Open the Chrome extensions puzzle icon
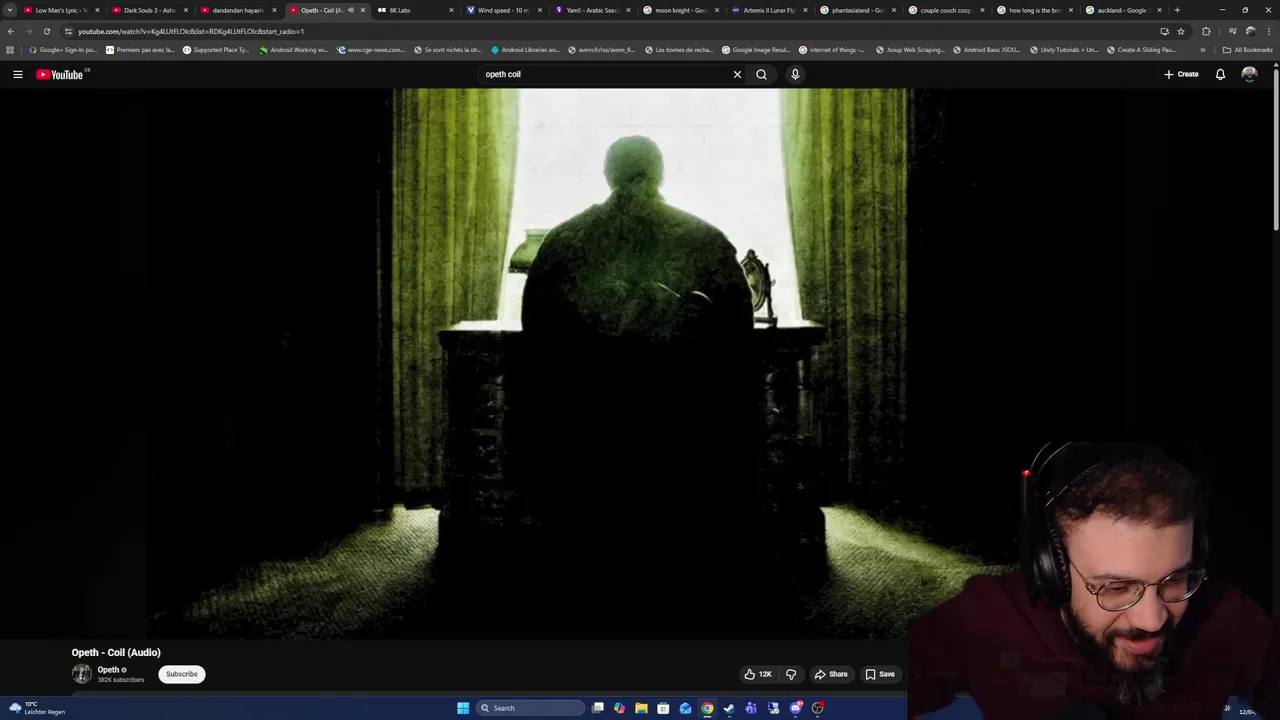 (1206, 31)
